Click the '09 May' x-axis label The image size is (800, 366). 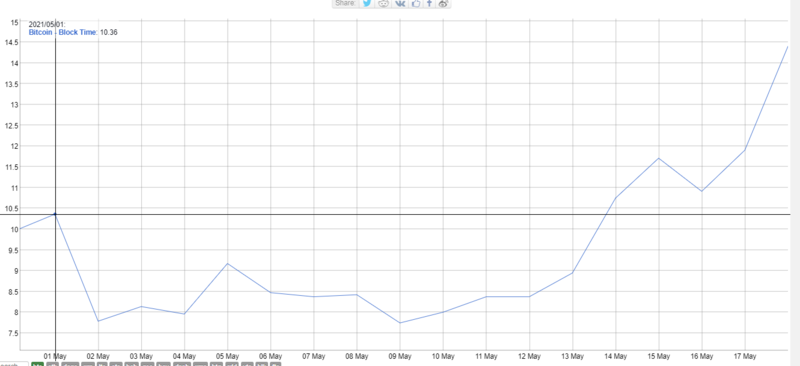pos(400,356)
